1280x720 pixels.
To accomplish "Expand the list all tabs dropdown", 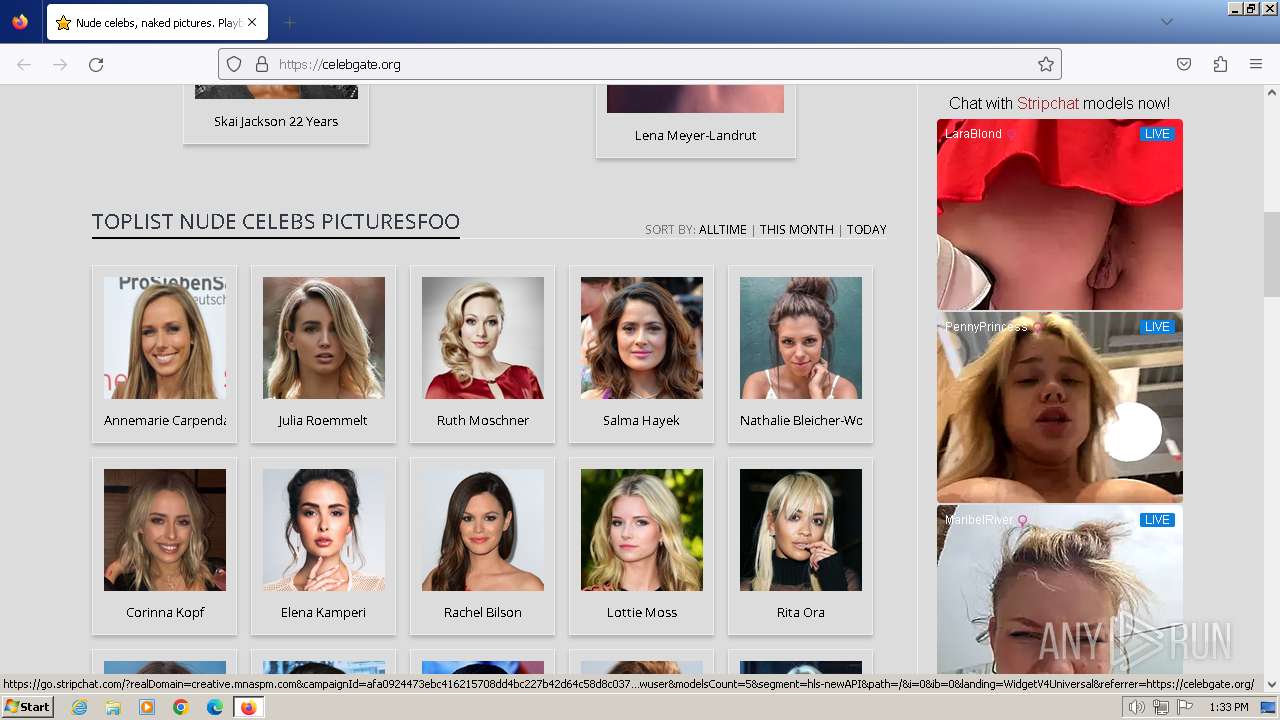I will pos(1166,22).
